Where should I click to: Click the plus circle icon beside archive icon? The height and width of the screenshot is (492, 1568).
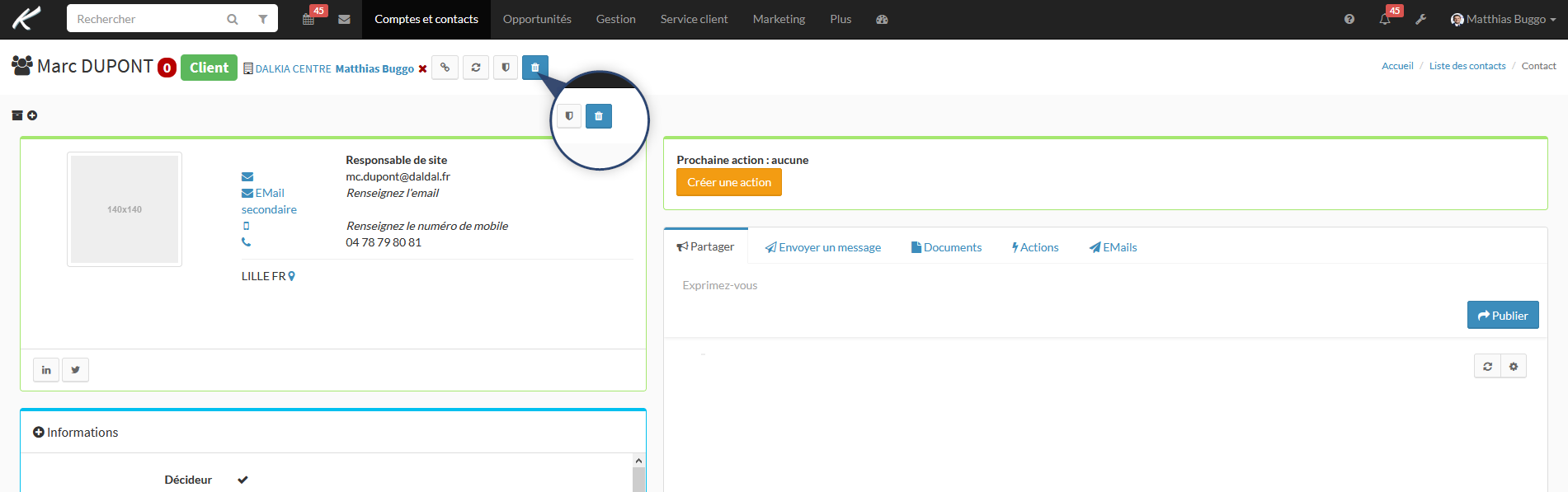click(32, 115)
